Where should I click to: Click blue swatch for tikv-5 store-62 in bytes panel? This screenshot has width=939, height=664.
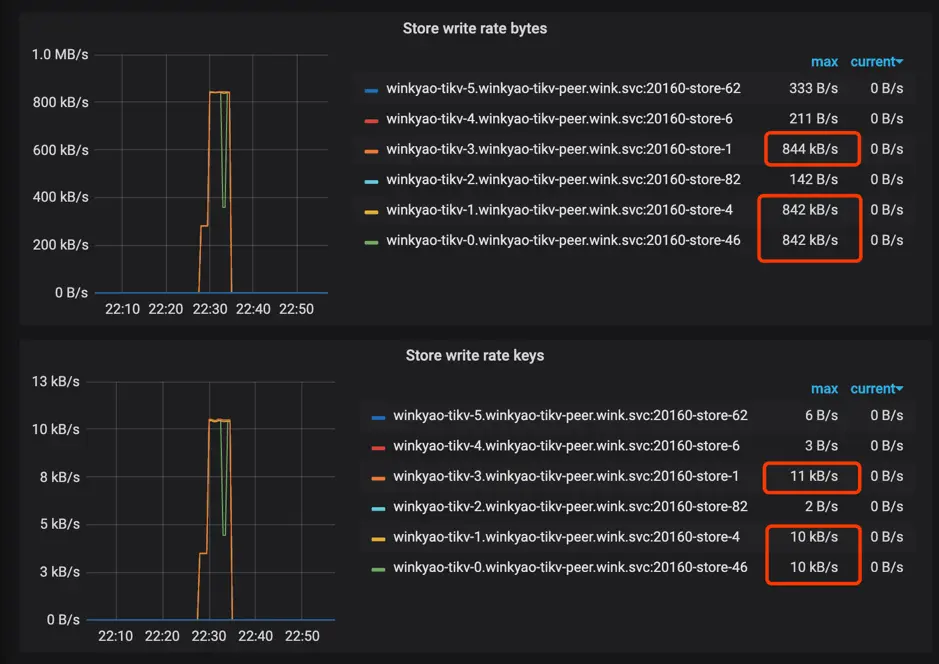coord(371,90)
